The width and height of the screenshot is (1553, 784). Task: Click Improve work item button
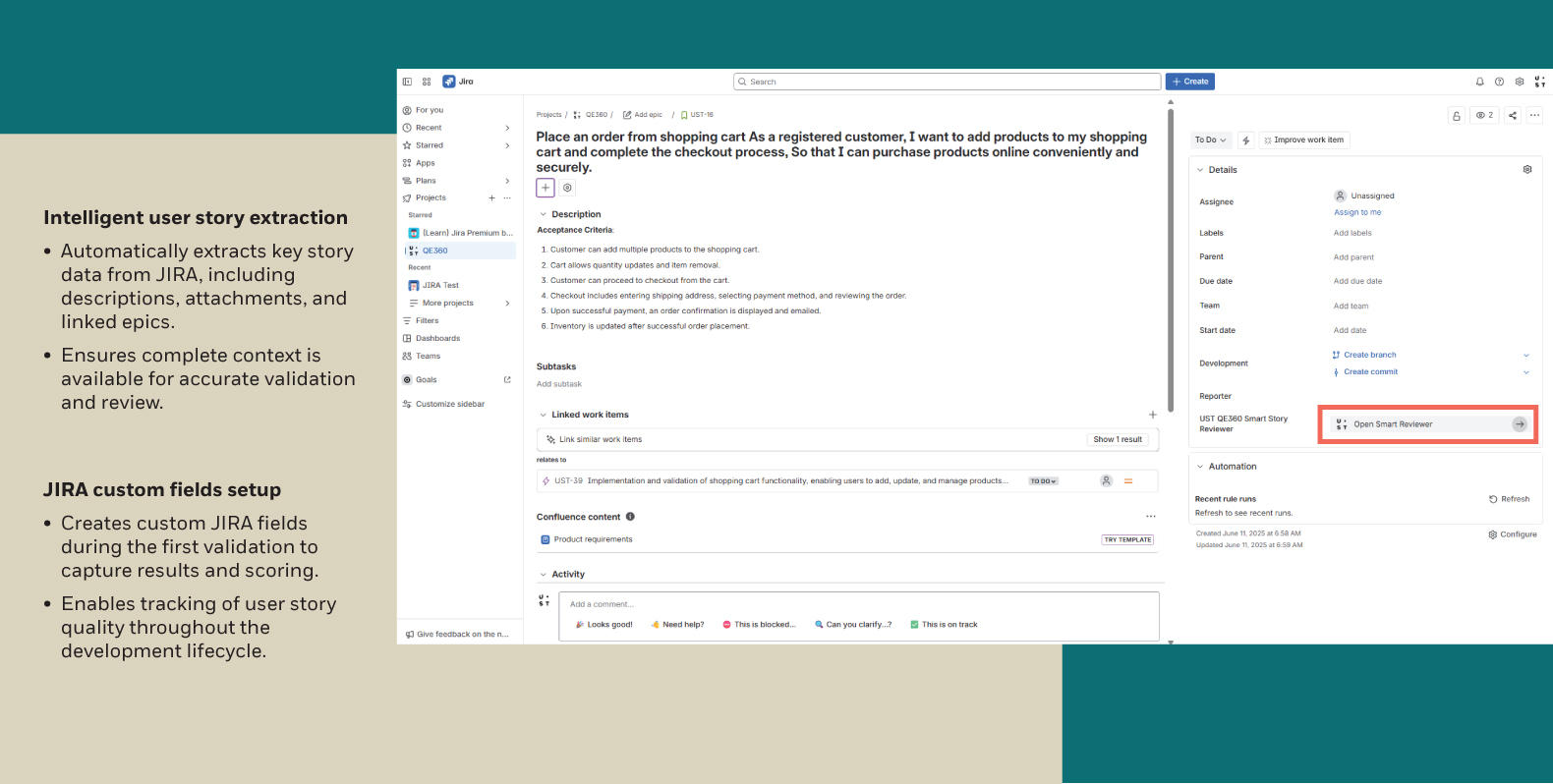[x=1304, y=140]
